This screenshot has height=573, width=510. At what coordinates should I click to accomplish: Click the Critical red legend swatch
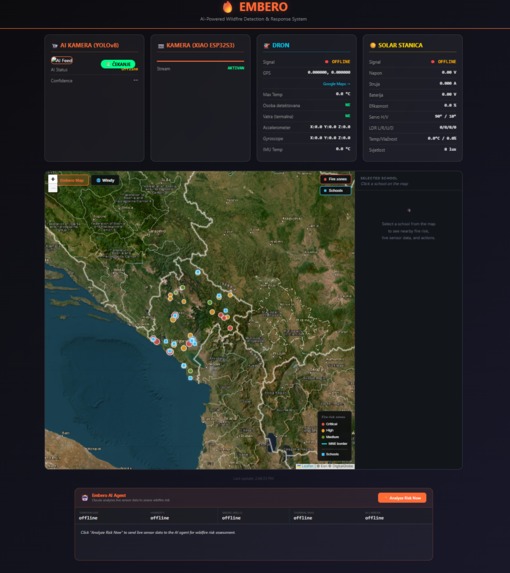[x=323, y=424]
